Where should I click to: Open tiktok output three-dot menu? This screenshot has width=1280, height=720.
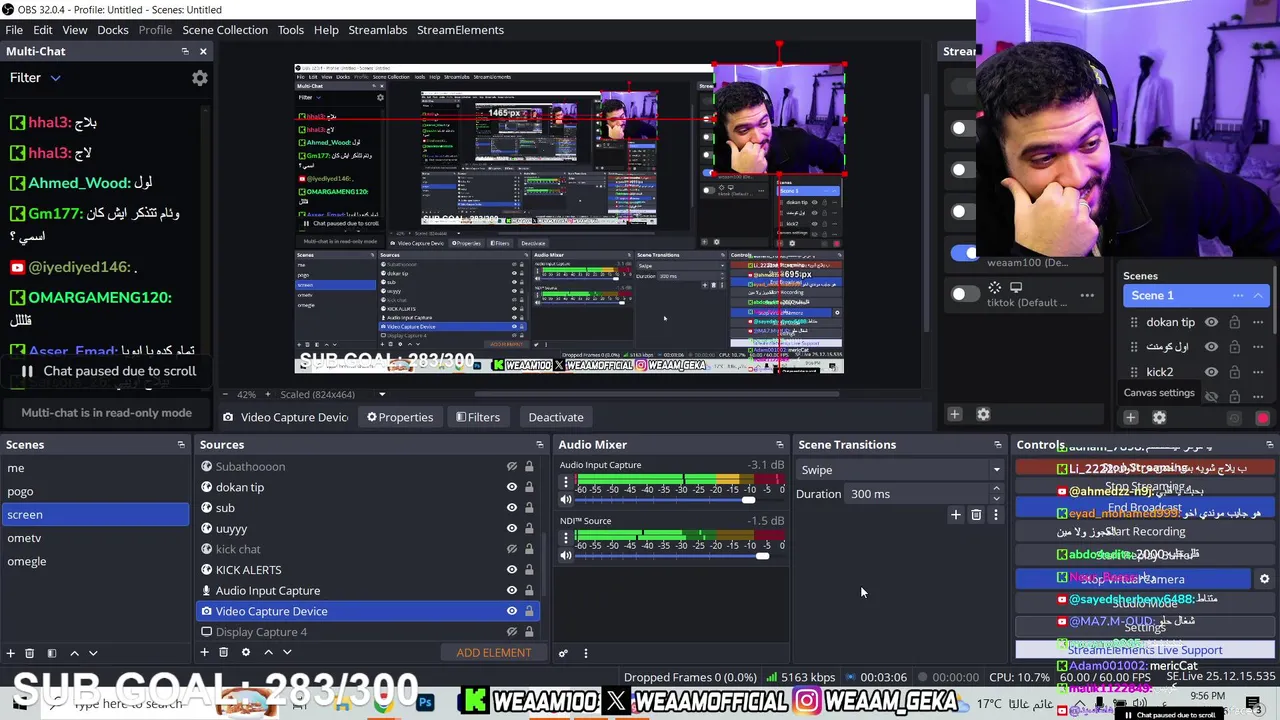(1087, 295)
